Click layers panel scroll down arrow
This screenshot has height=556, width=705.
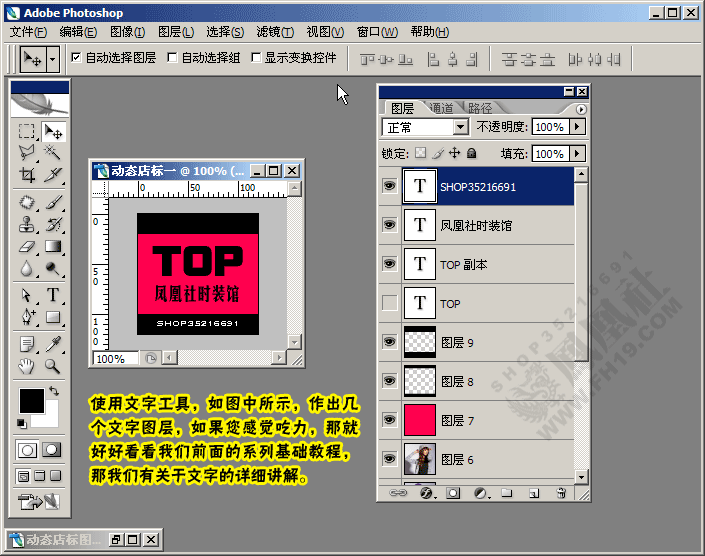(x=581, y=476)
